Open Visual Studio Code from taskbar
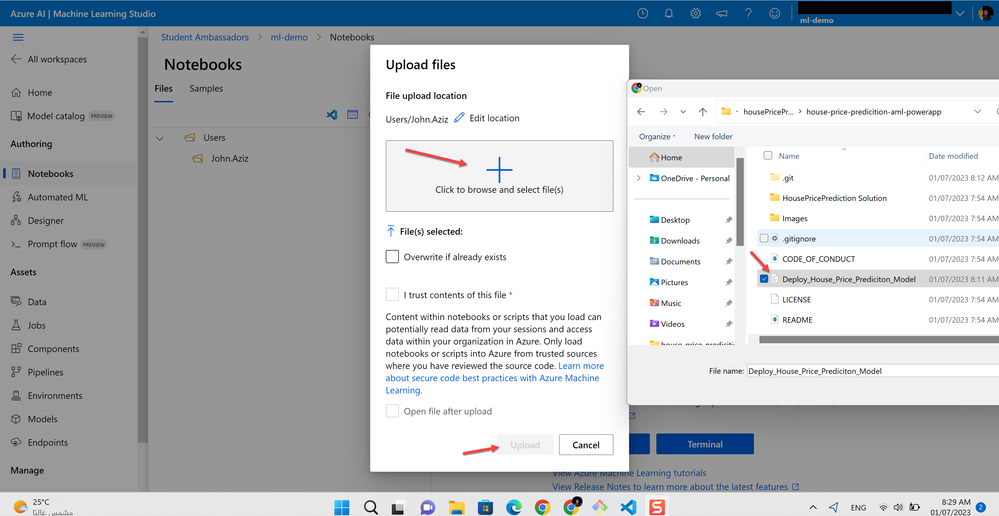 (628, 507)
